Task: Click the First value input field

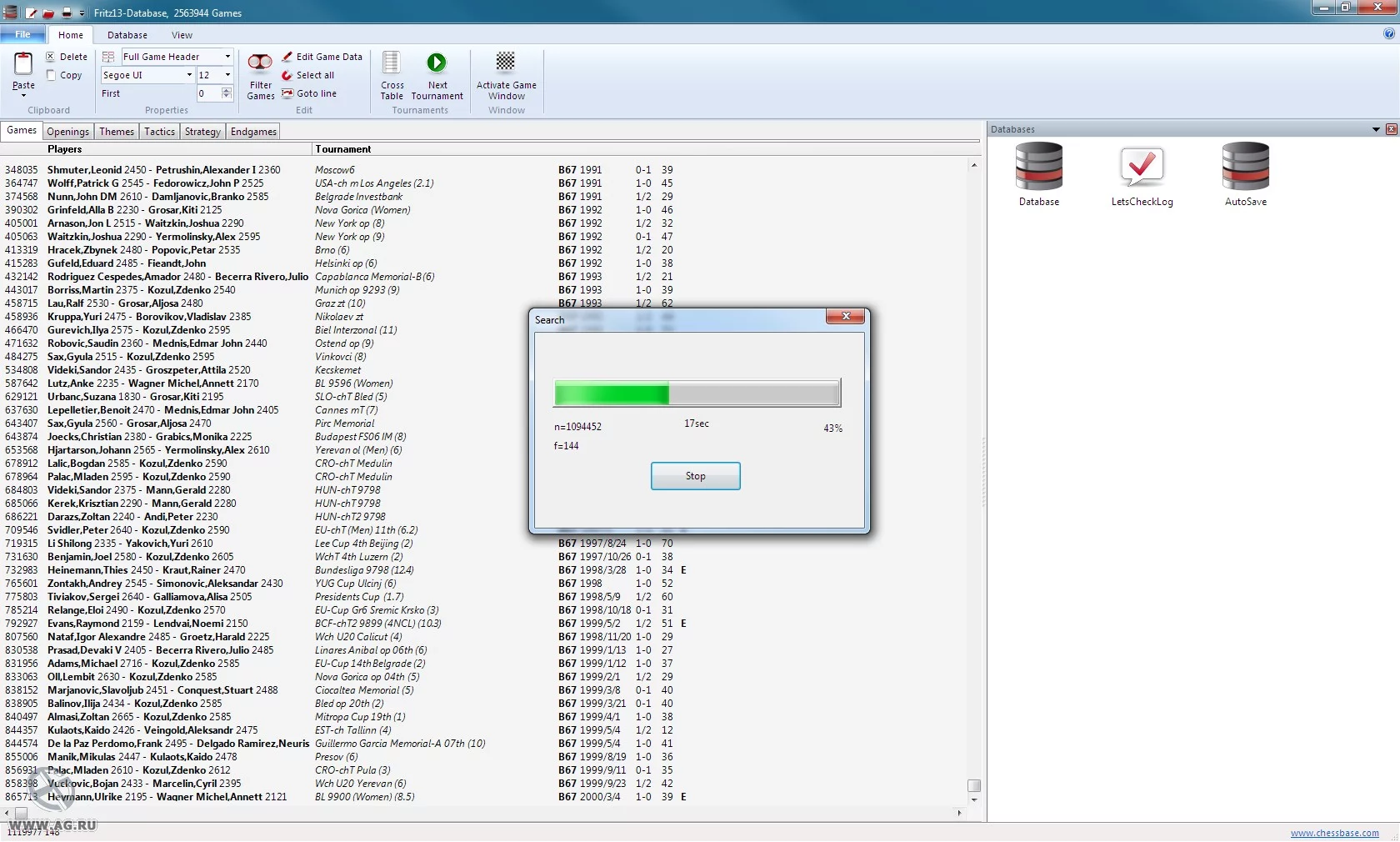Action: pos(208,93)
